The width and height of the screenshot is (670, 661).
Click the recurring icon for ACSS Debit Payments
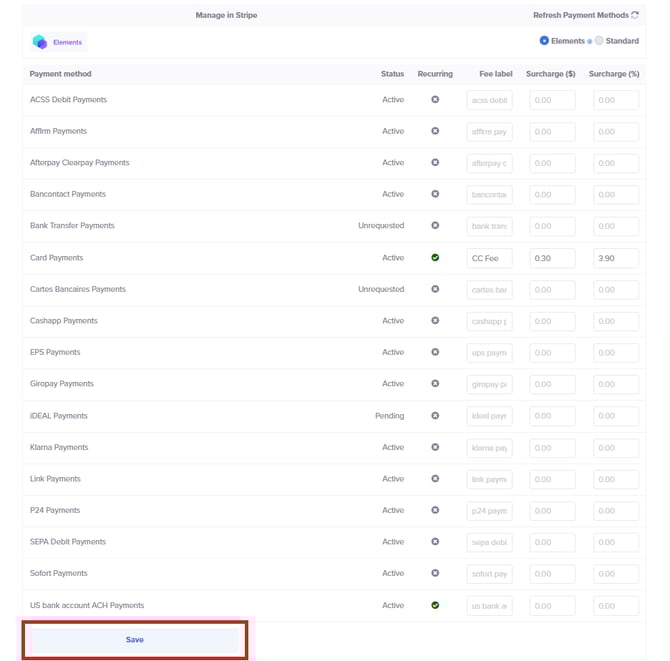(x=435, y=100)
